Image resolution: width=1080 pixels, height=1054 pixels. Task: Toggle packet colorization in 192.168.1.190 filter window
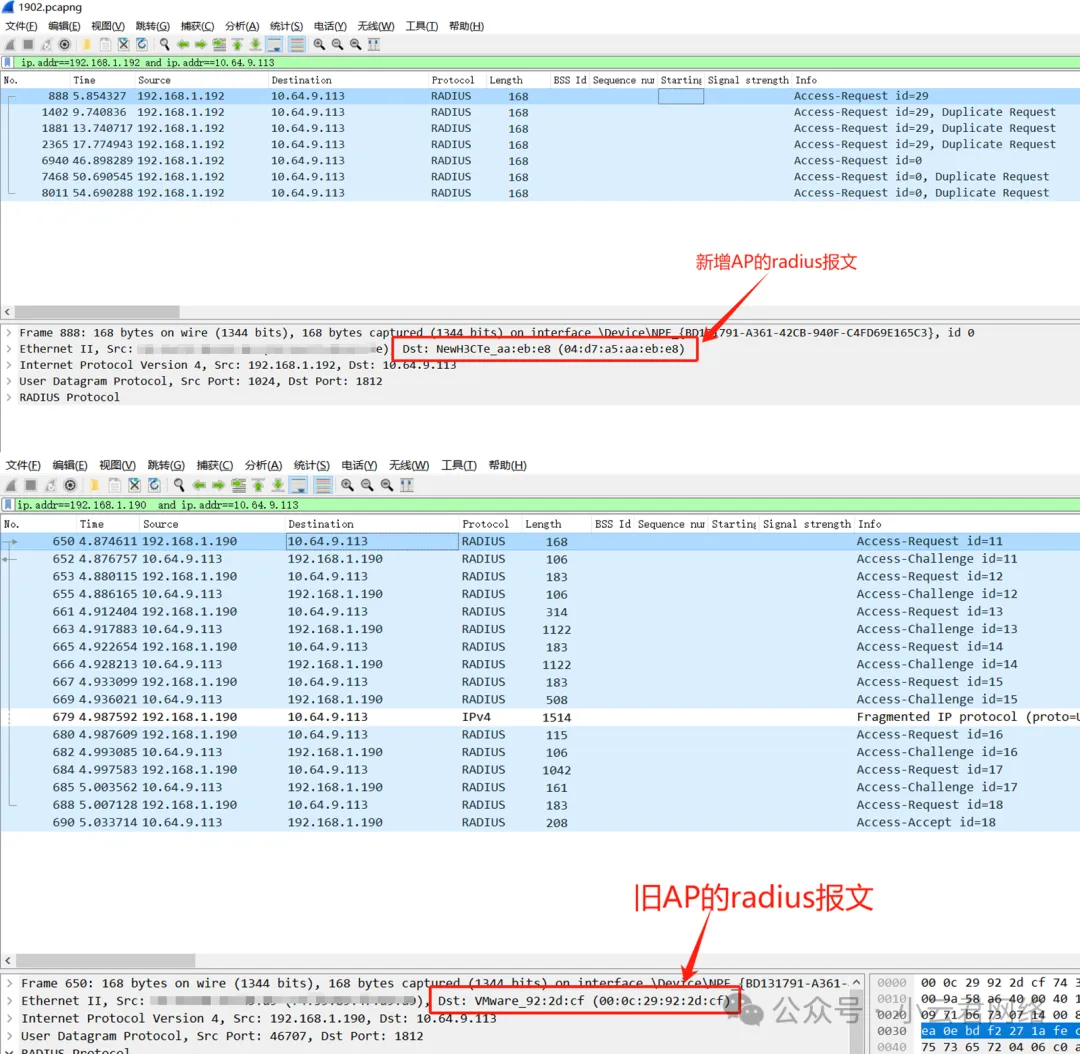tap(323, 485)
